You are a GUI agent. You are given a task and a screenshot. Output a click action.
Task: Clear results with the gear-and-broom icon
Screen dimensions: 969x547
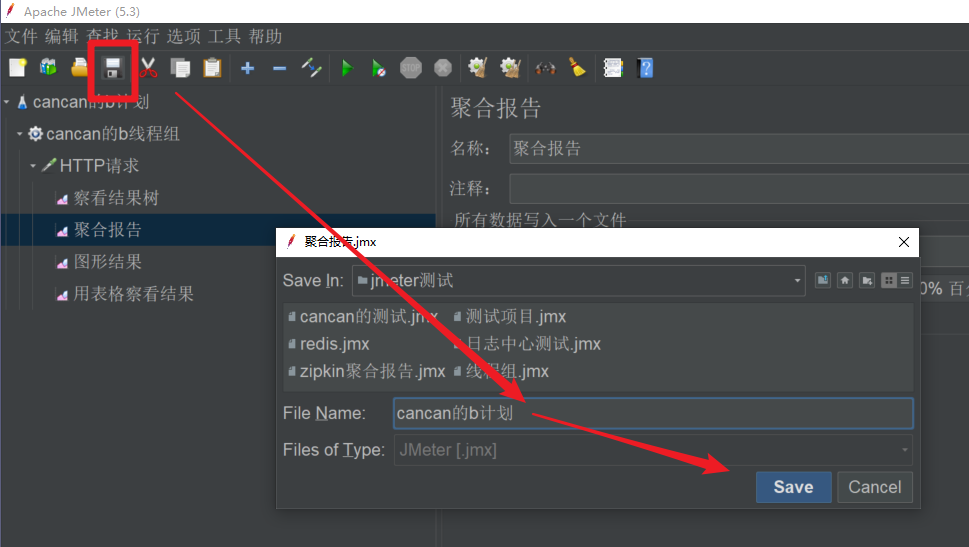pos(478,67)
